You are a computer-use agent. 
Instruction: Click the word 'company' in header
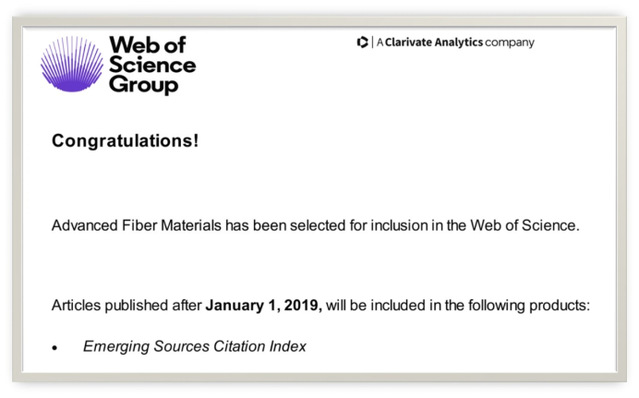click(510, 43)
